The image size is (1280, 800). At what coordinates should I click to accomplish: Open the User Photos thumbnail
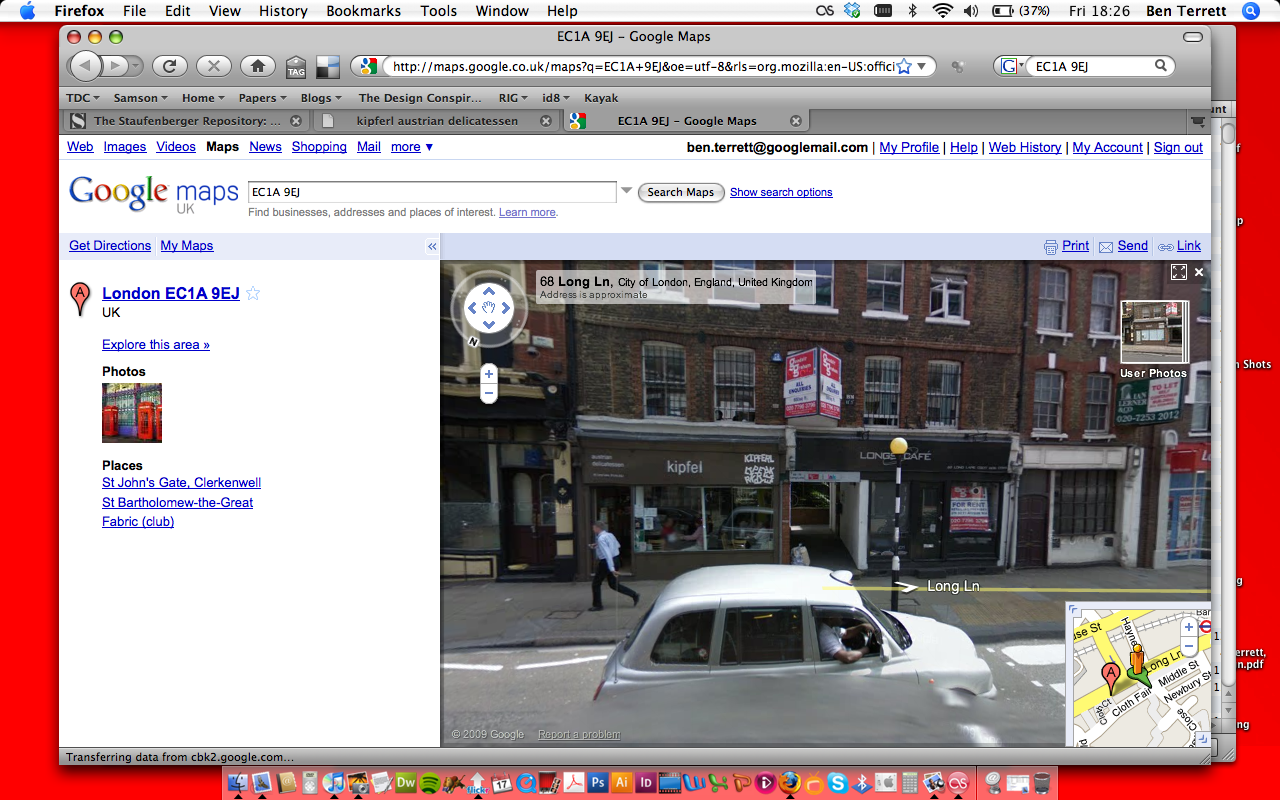click(1153, 334)
